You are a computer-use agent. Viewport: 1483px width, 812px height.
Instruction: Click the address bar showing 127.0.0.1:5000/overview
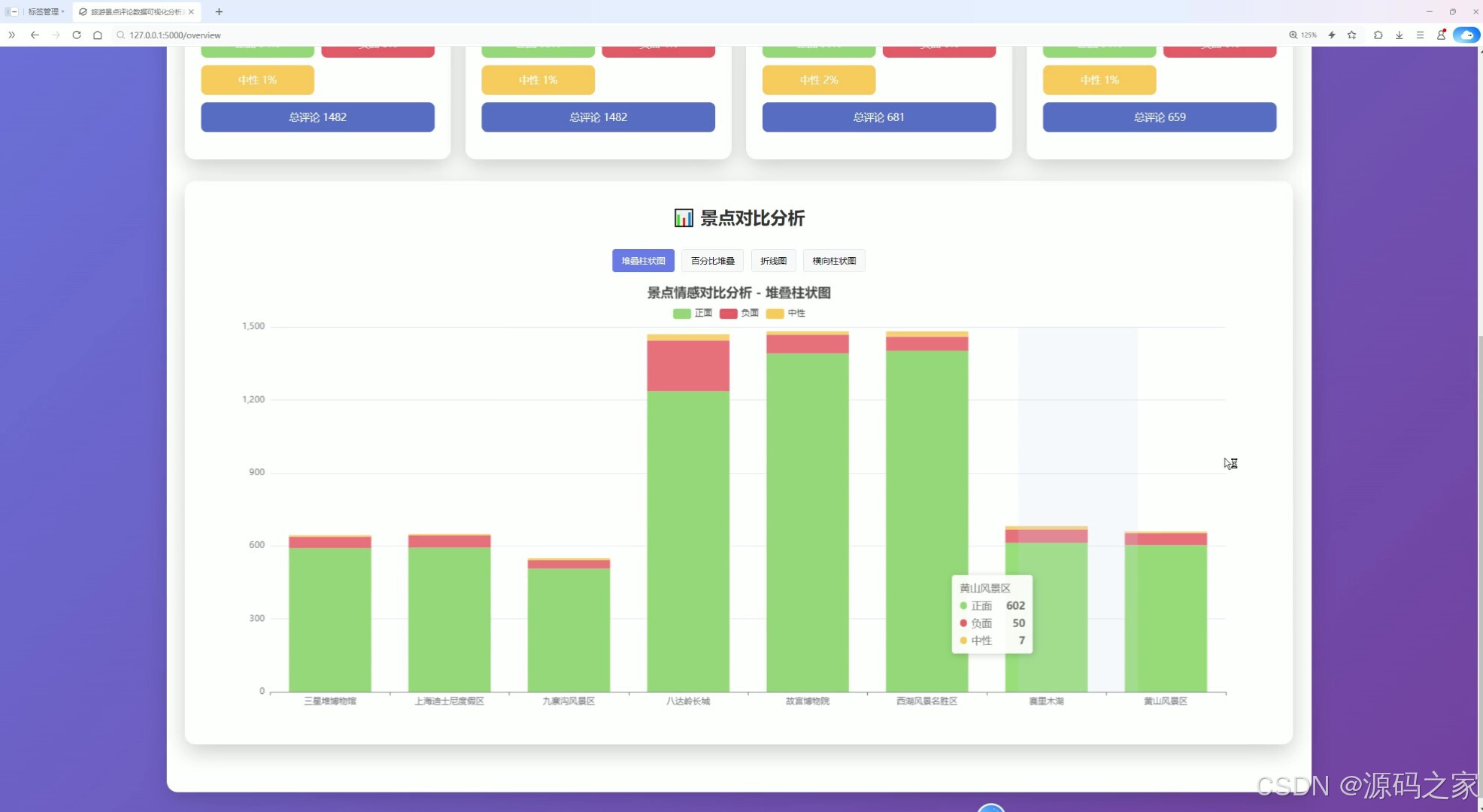coord(174,35)
